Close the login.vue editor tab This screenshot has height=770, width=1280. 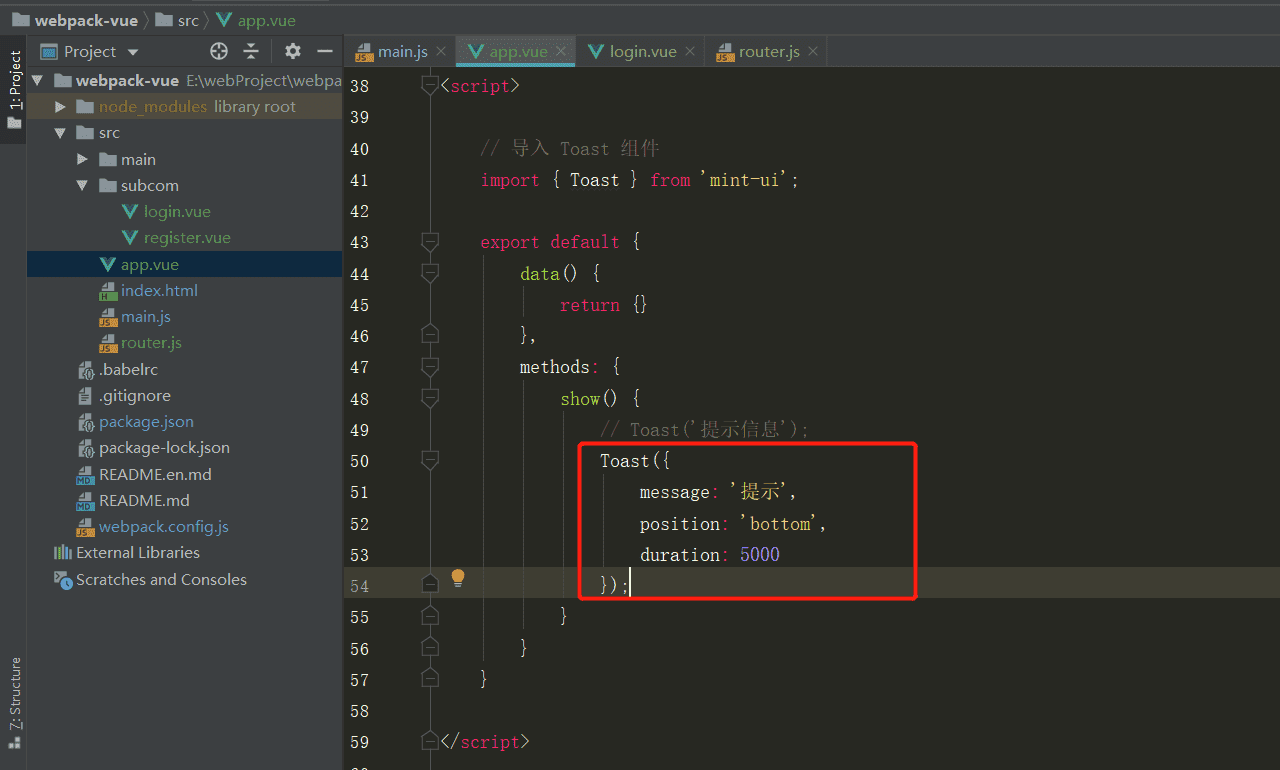[x=690, y=51]
